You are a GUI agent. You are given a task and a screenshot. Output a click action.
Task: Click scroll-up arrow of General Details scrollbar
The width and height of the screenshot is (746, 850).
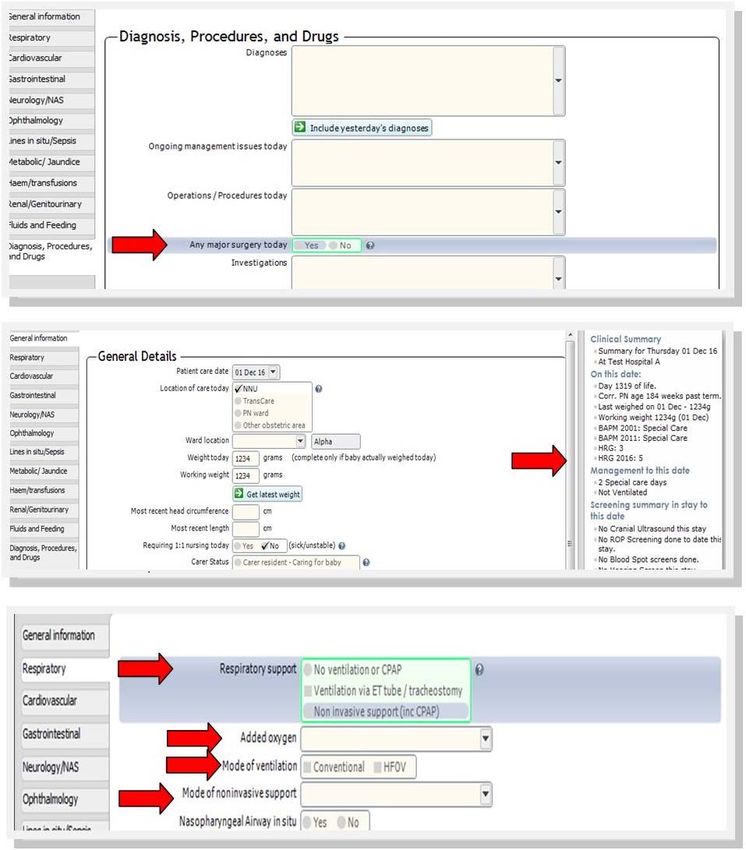(x=570, y=336)
